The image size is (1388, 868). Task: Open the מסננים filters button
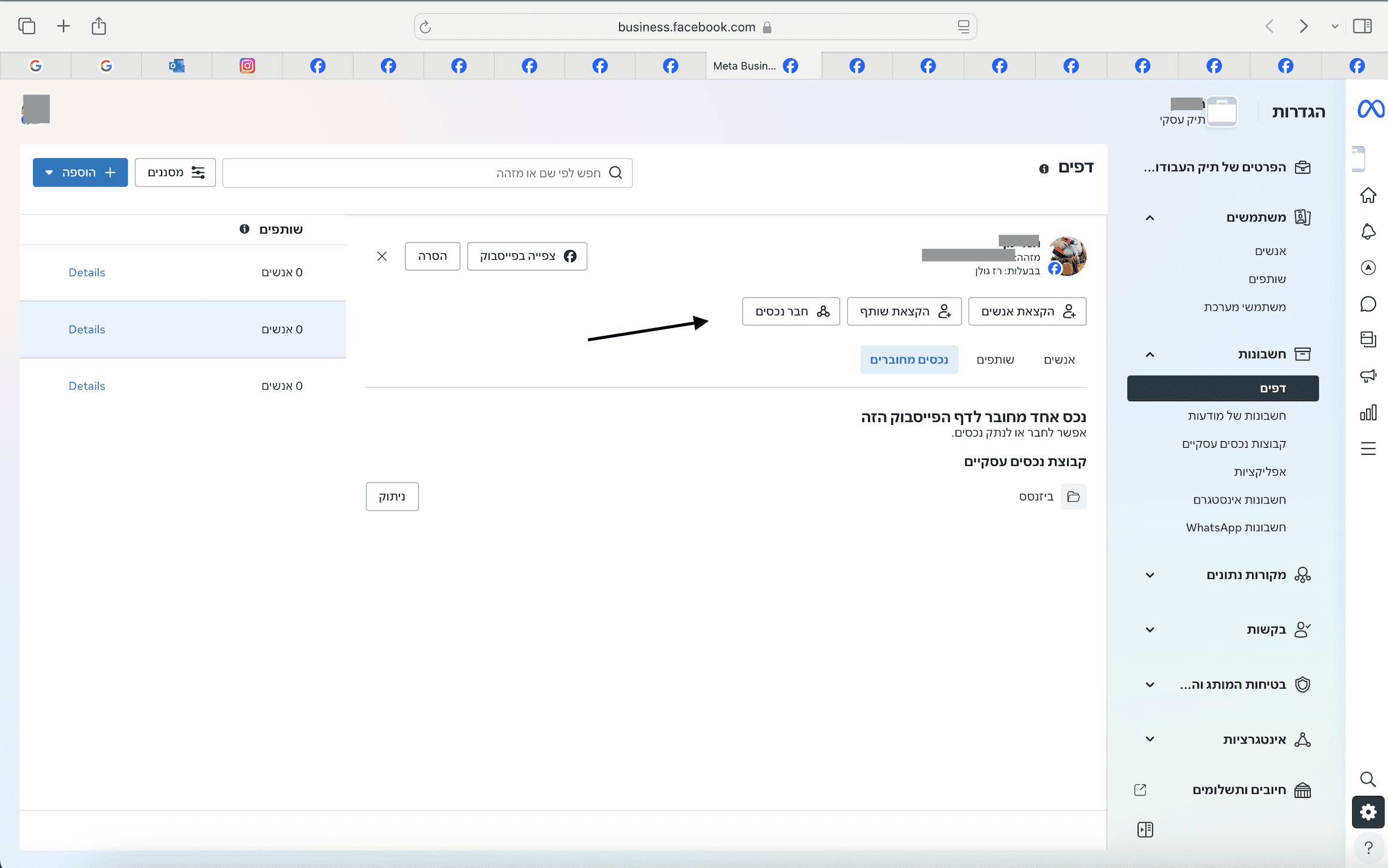175,172
